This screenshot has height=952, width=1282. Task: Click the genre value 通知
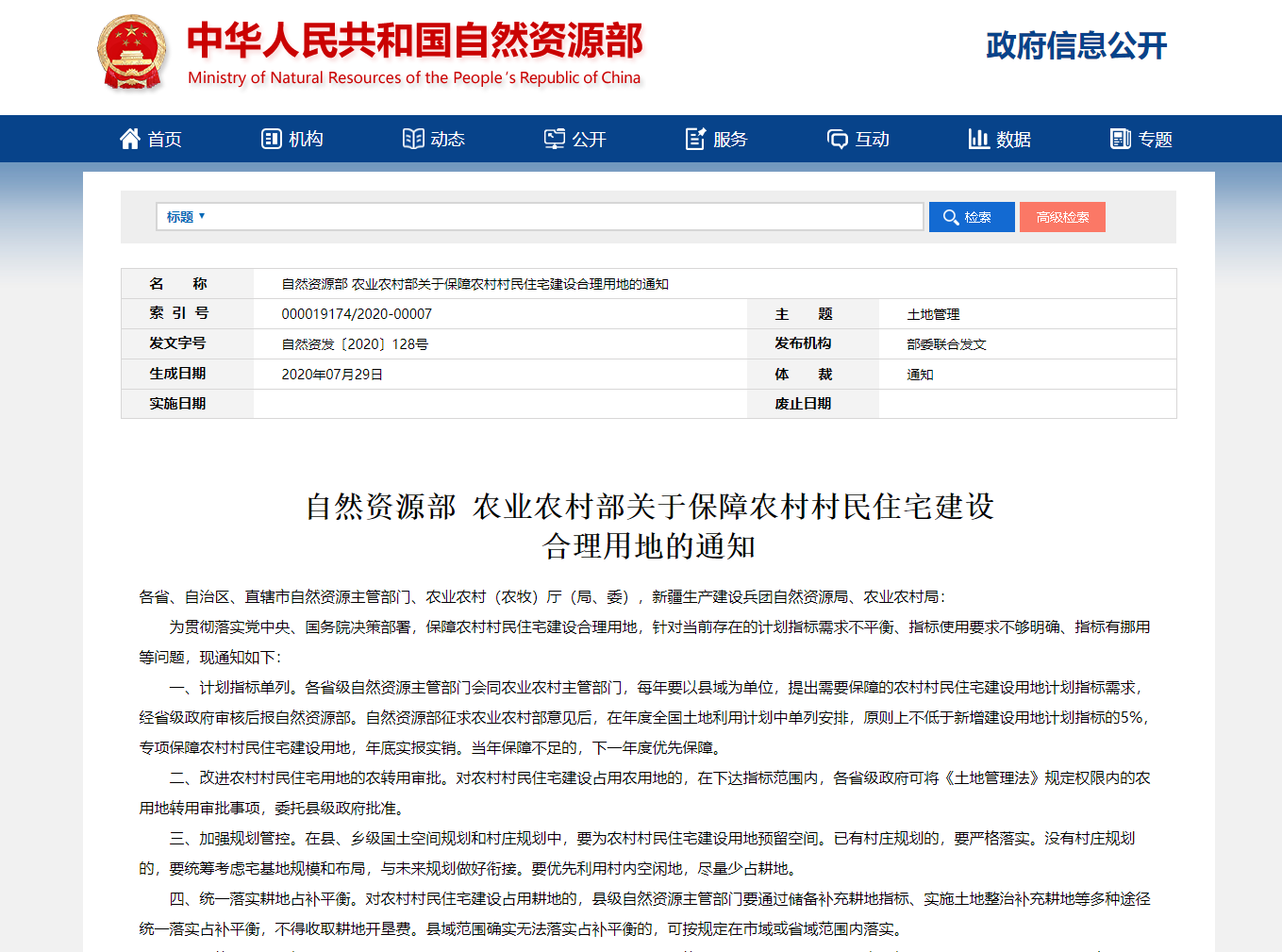point(920,375)
